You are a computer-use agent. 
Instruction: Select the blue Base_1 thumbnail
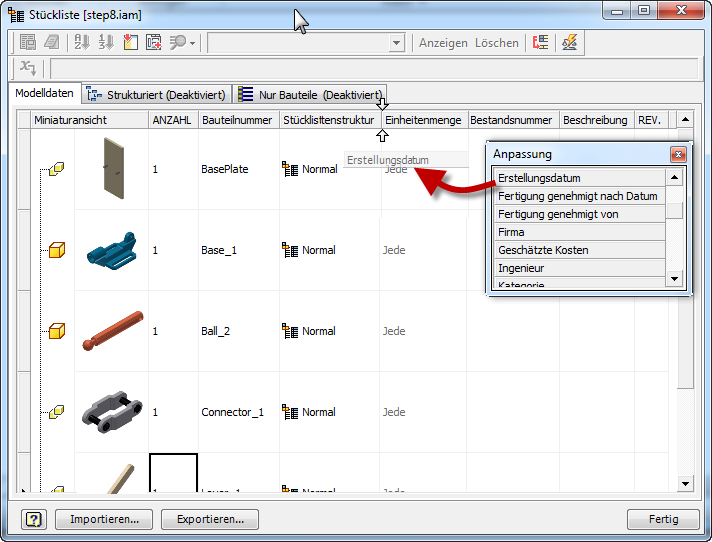tap(112, 251)
